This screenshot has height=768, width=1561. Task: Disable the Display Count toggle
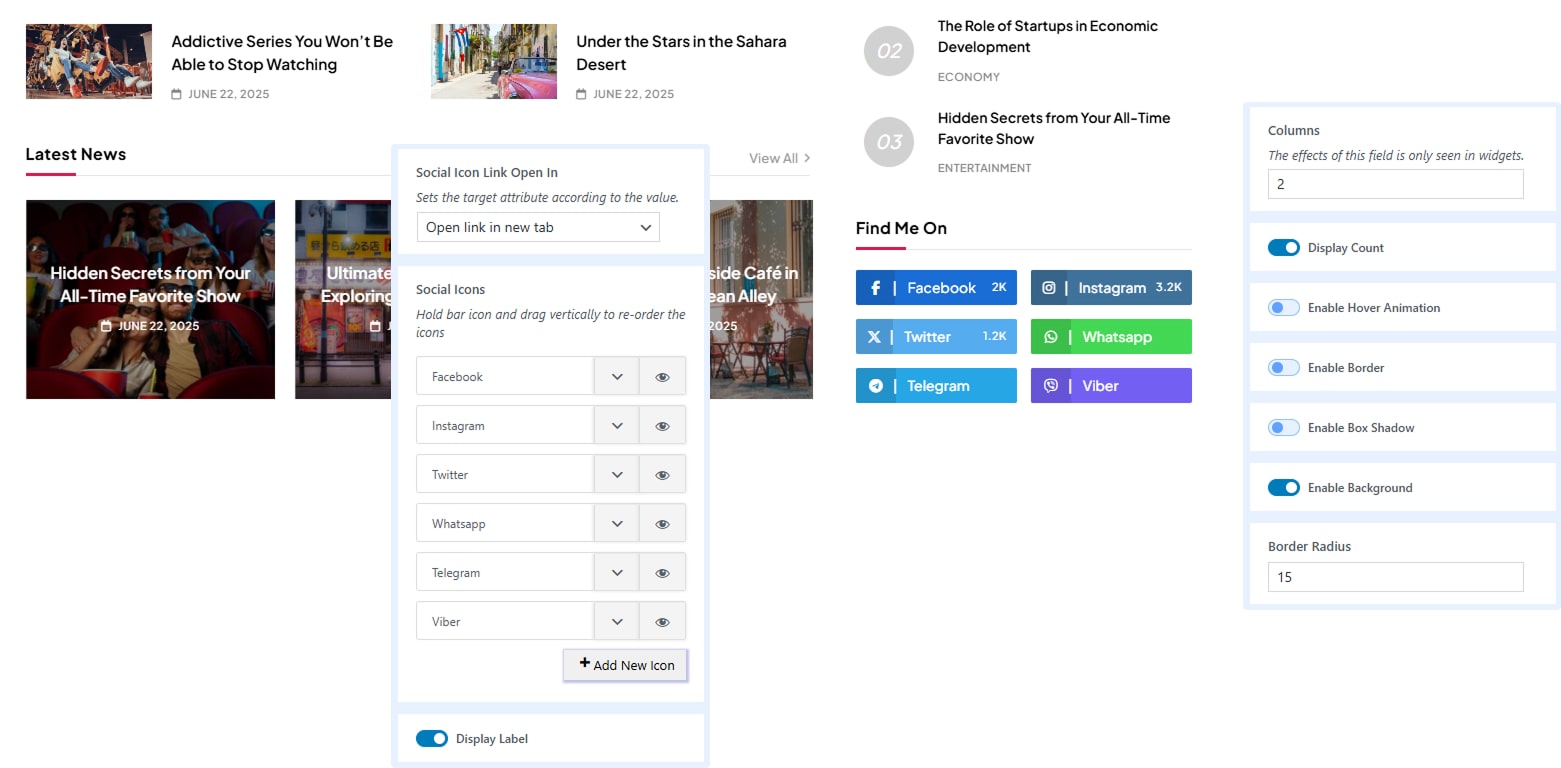(x=1283, y=248)
